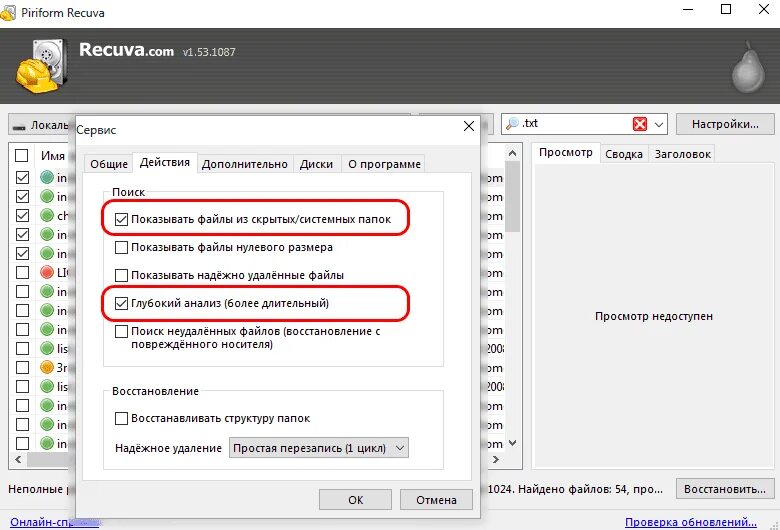Enable Поиск неудалённых файлов checkbox
The width and height of the screenshot is (780, 530).
(x=121, y=331)
